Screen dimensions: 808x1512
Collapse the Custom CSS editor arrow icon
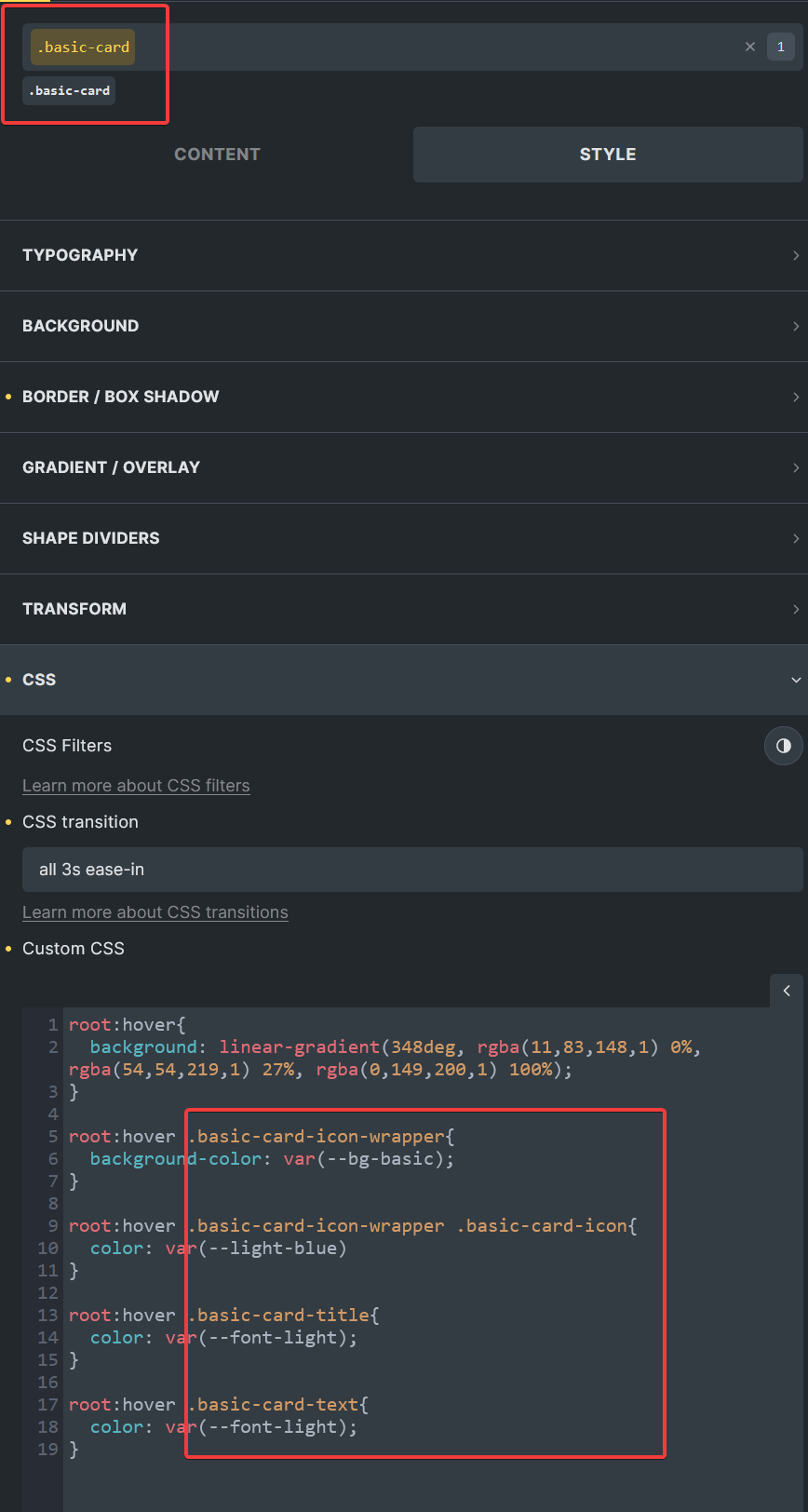pos(787,991)
